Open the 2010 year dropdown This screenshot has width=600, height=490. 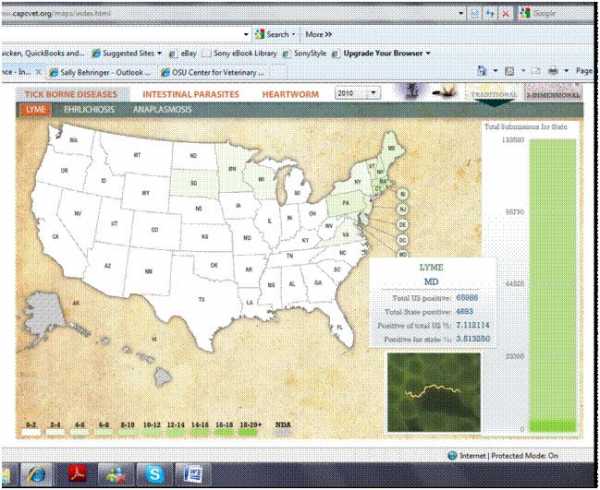[358, 92]
